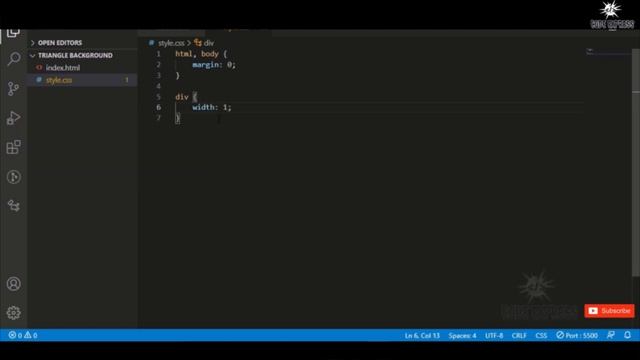Click line number 6 in the gutter
Viewport: 640px width, 360px height.
tap(159, 107)
